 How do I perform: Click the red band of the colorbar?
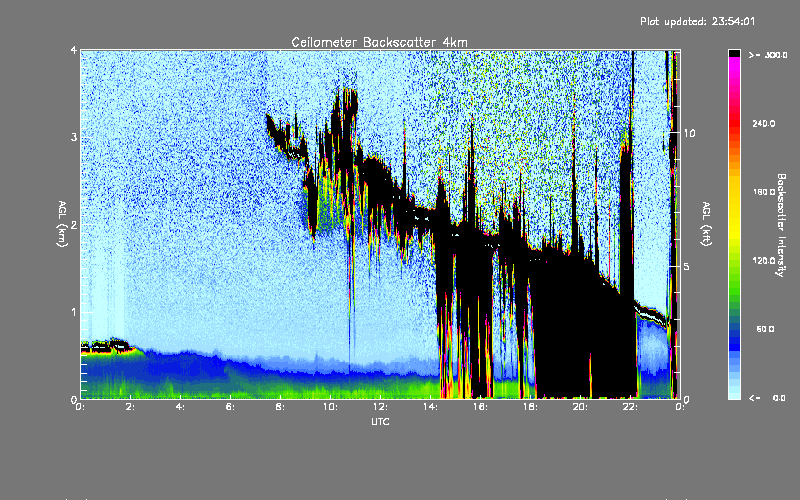tap(734, 122)
